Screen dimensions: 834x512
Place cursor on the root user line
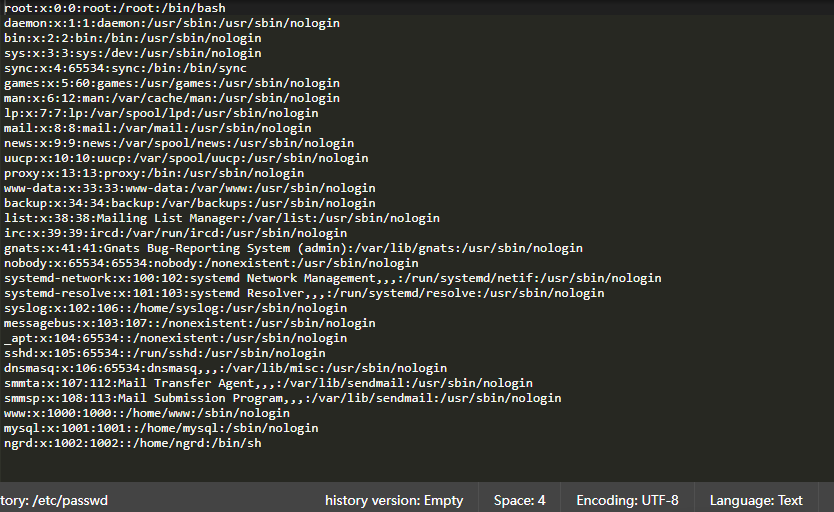(x=114, y=8)
